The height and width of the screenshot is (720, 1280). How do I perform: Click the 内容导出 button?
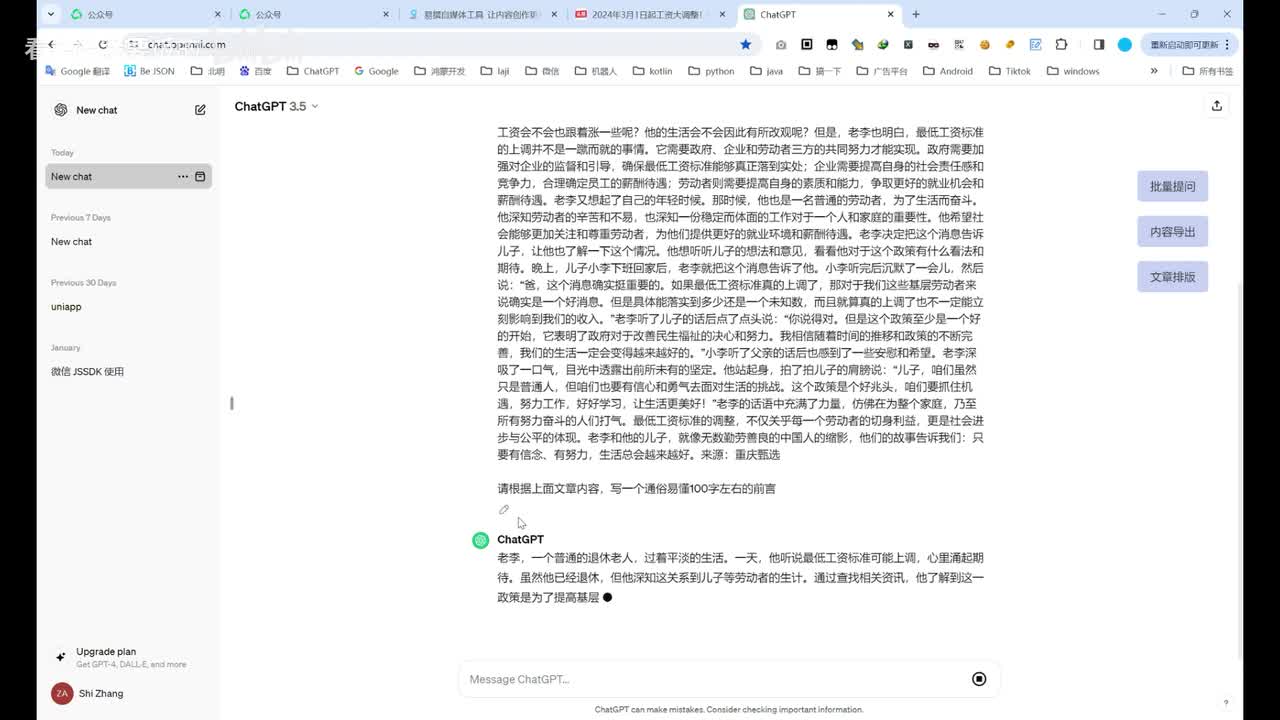coord(1172,232)
